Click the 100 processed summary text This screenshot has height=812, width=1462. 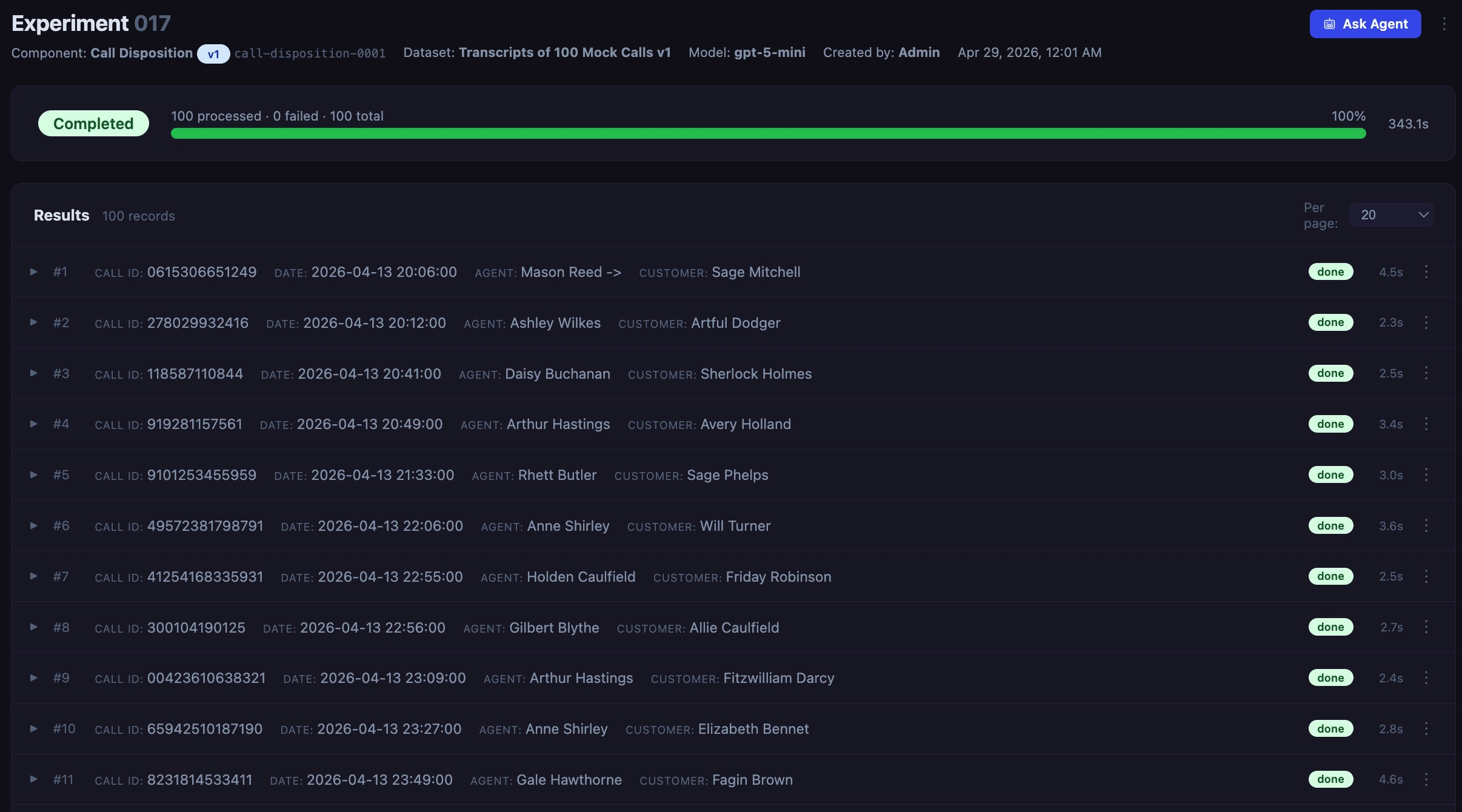coord(216,116)
